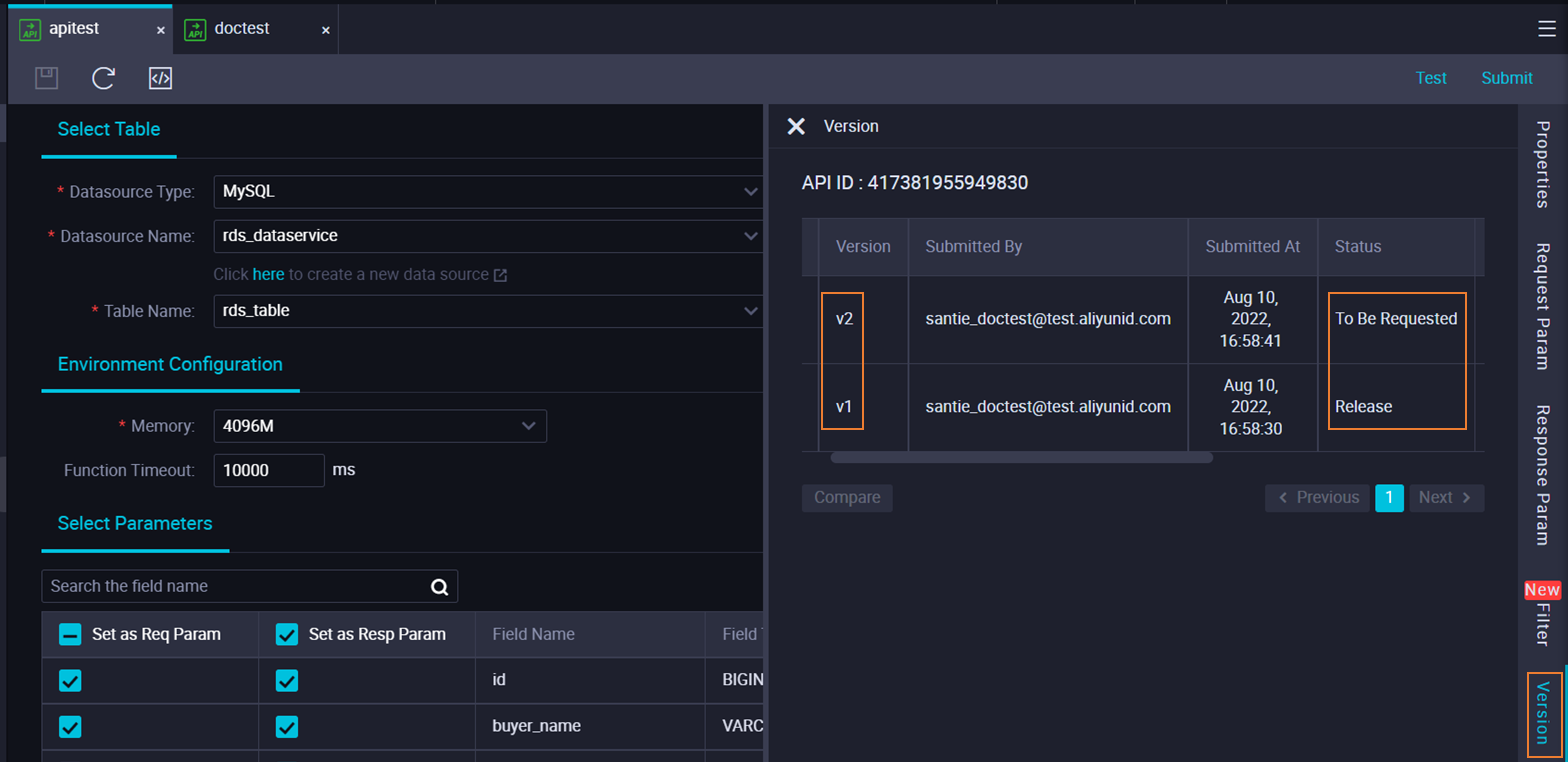Image resolution: width=1568 pixels, height=762 pixels.
Task: Select page 1 in version pagination
Action: (x=1390, y=498)
